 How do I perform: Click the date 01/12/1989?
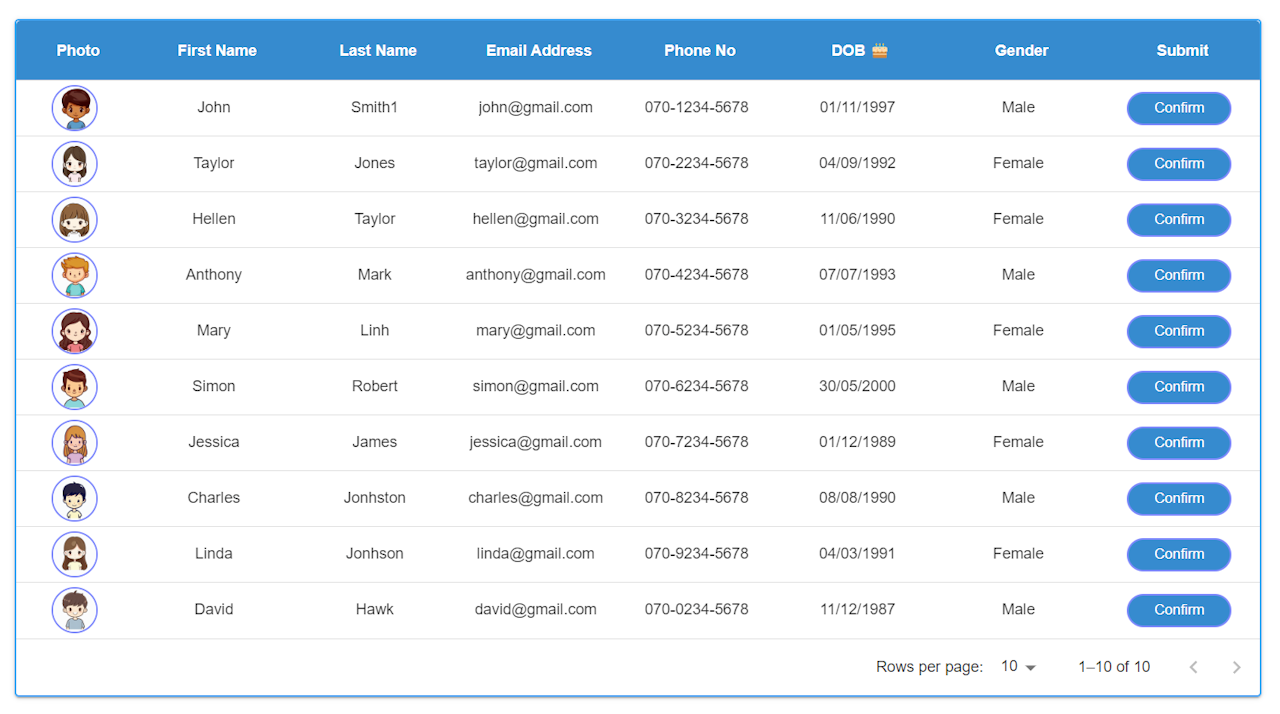point(858,442)
